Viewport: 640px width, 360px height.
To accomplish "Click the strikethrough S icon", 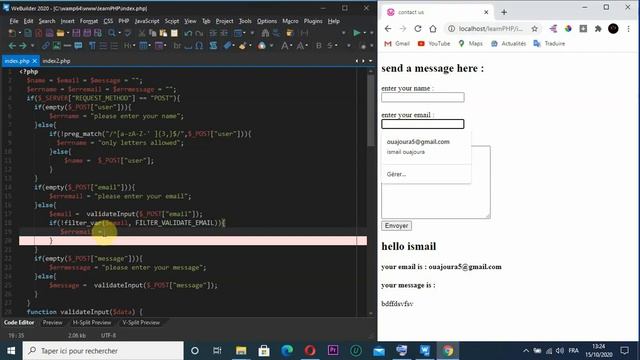I will (330, 46).
